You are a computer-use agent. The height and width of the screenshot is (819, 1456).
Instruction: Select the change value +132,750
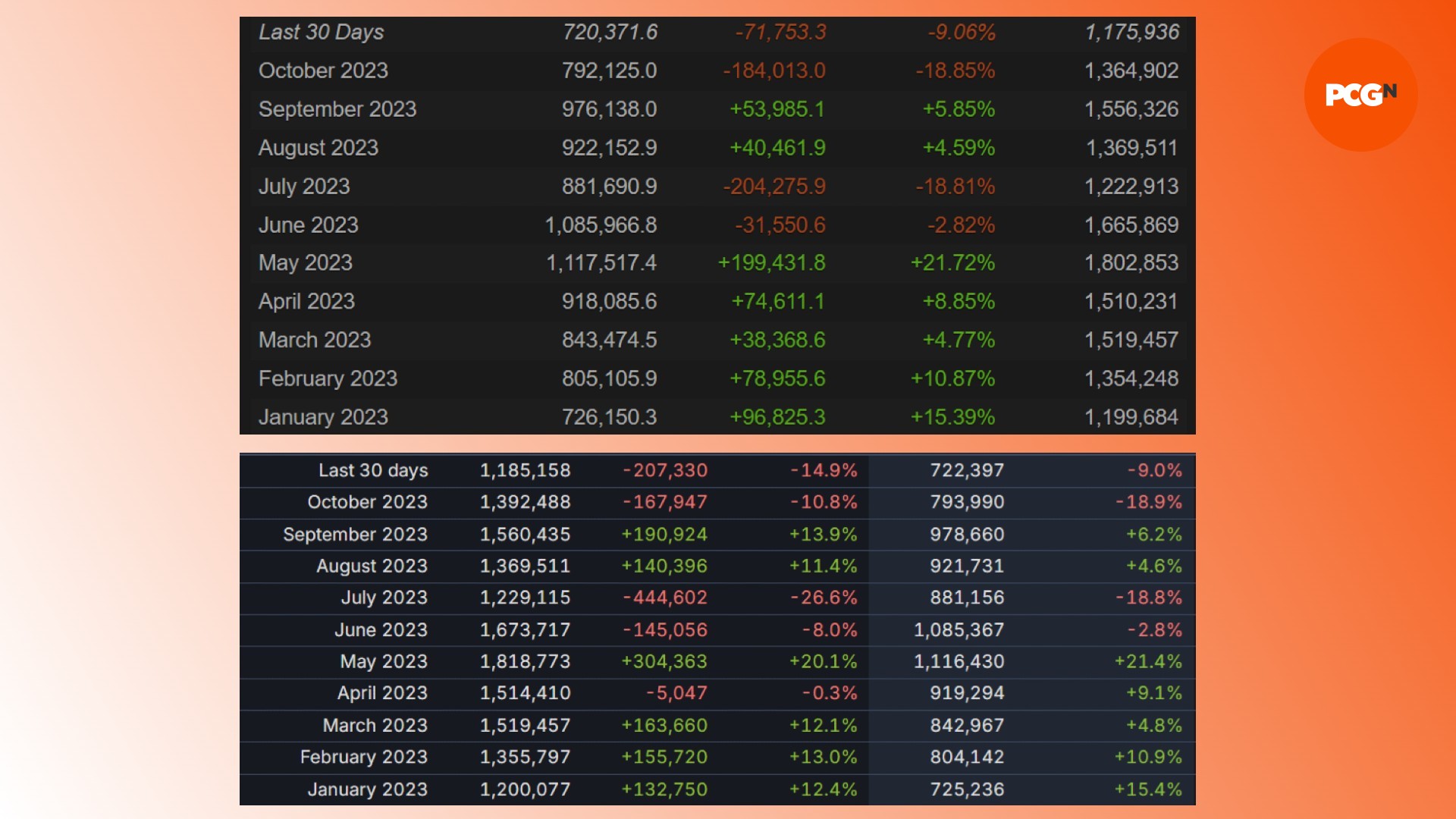point(664,789)
